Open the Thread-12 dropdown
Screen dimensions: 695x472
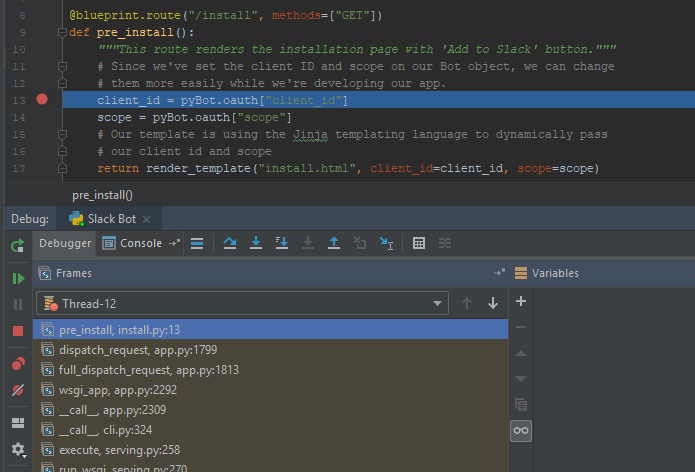click(x=242, y=303)
